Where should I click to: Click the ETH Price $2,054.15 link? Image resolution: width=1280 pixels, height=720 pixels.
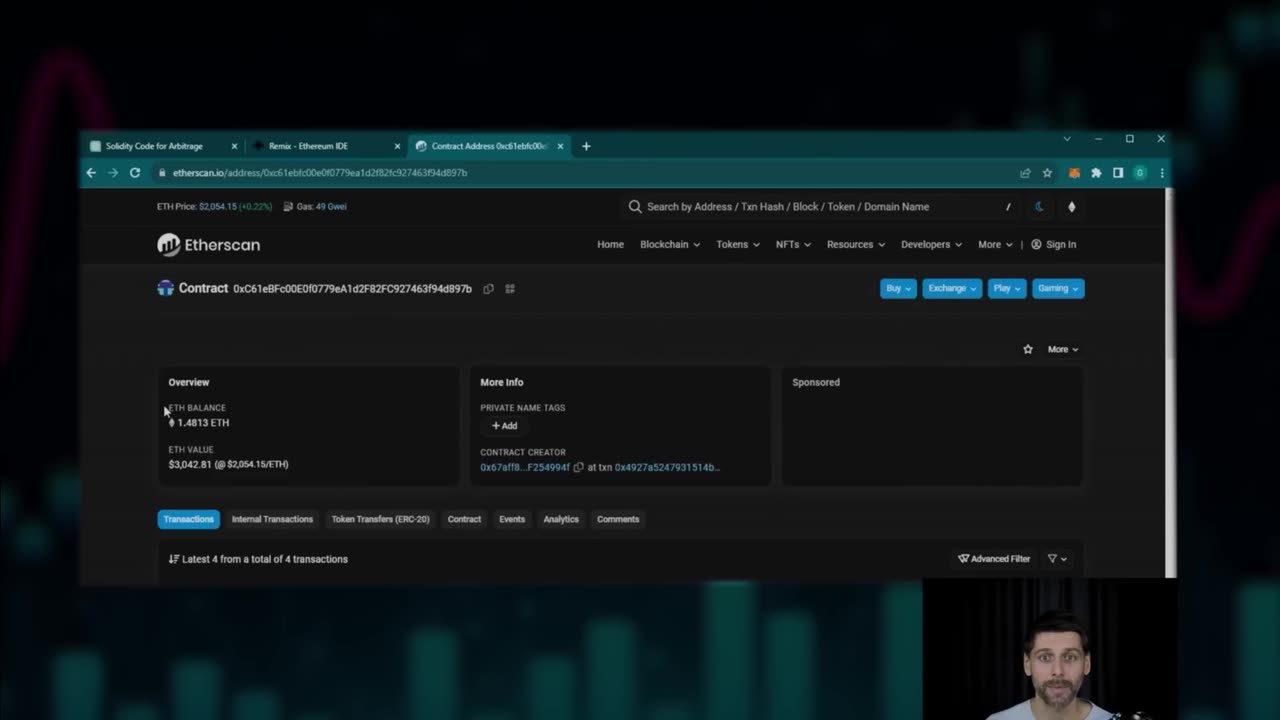coord(218,207)
